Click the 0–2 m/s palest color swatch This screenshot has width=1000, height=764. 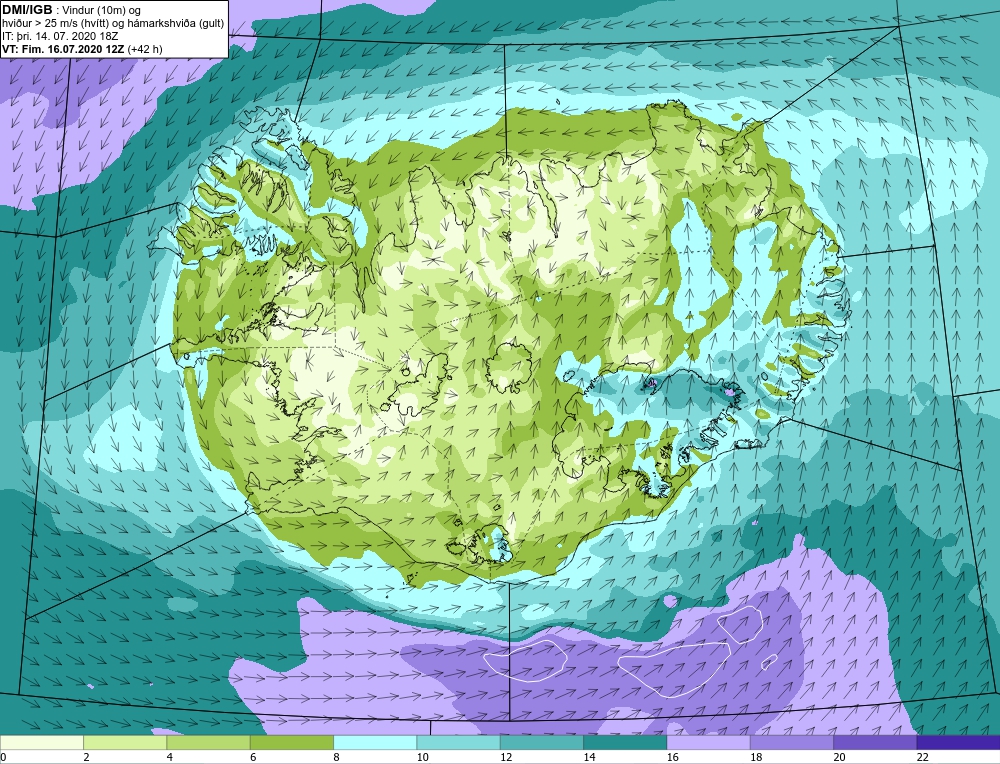coord(41,743)
